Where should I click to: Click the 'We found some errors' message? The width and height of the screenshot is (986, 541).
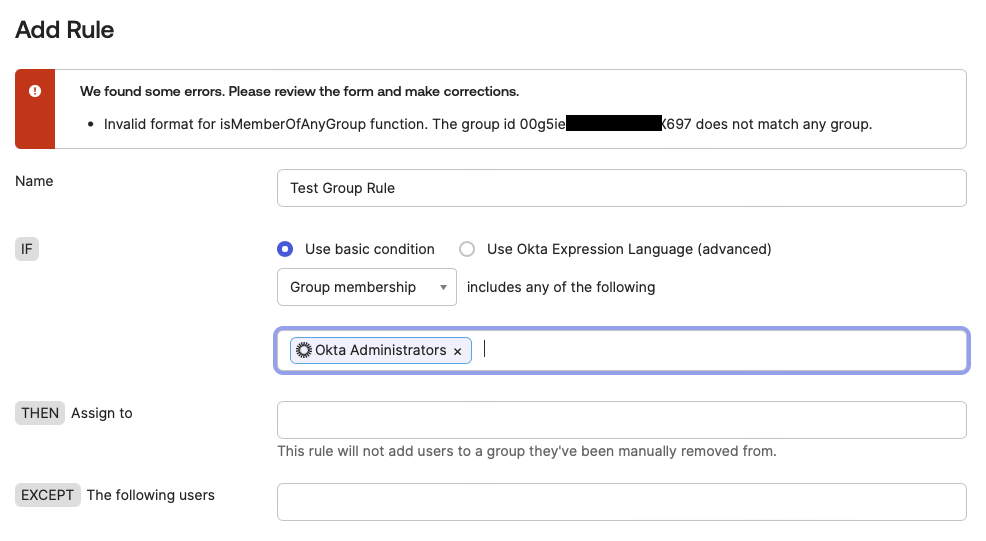click(299, 91)
